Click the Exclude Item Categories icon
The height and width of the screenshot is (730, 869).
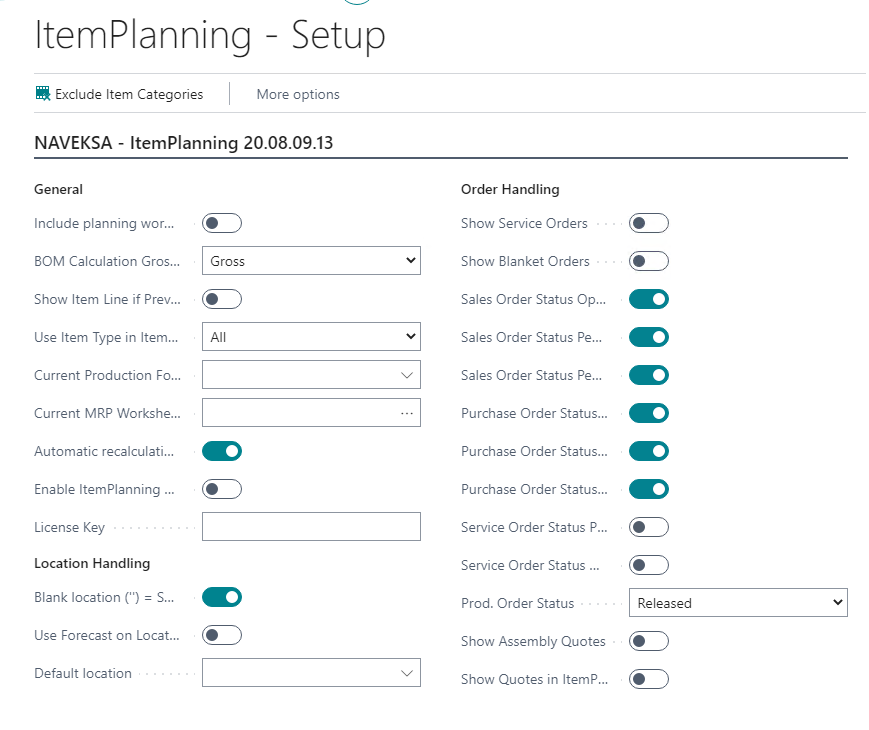tap(42, 93)
